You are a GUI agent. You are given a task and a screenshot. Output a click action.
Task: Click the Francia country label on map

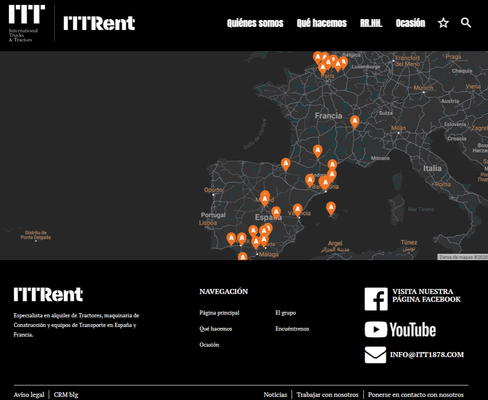coord(328,116)
